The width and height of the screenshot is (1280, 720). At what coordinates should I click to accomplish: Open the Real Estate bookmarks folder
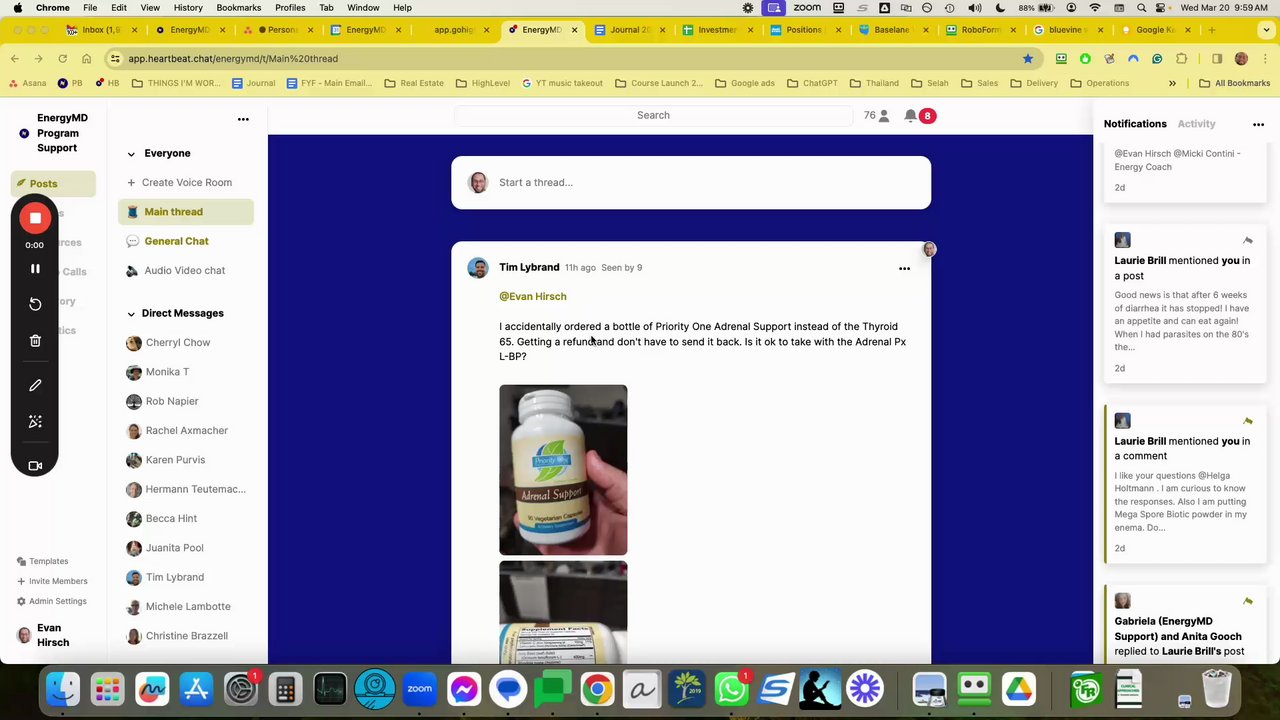click(414, 83)
